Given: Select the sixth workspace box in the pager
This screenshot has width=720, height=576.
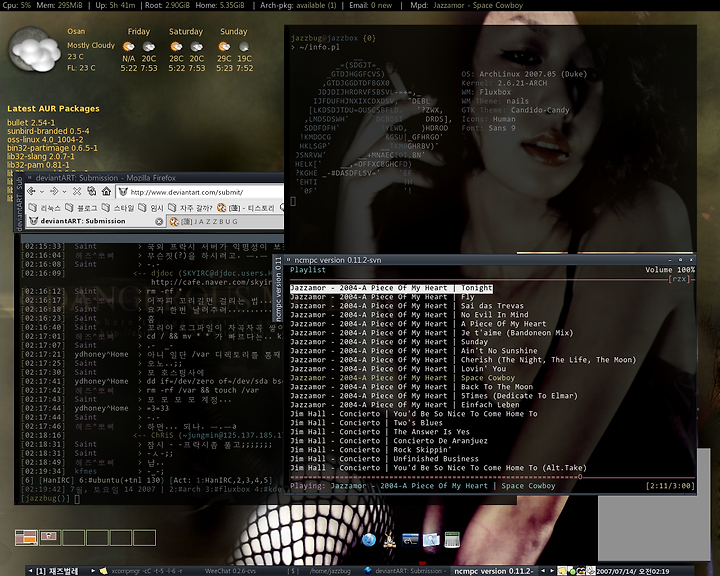Looking at the screenshot, I should (145, 537).
